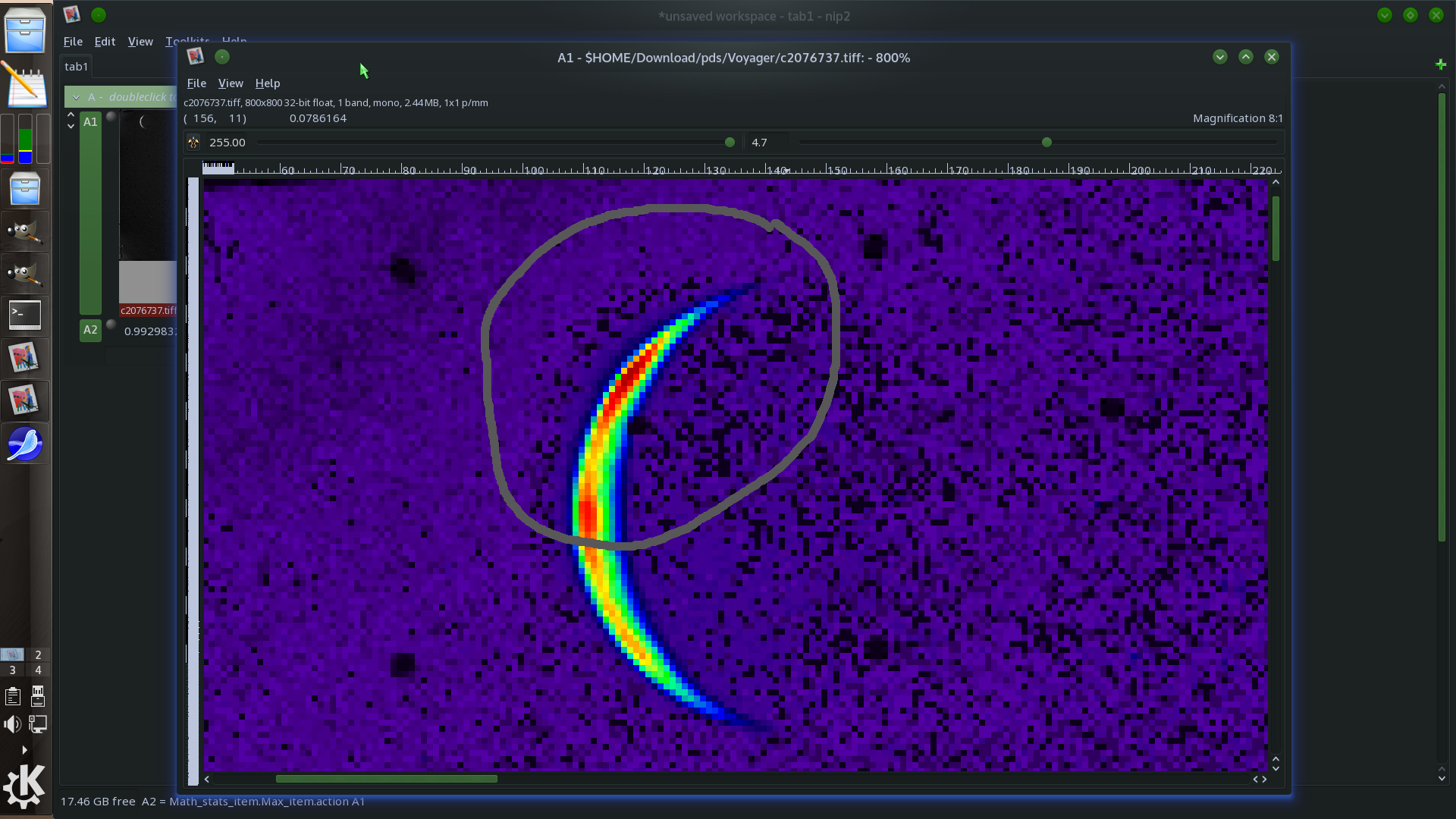
Task: Launch first GIMP dock icon
Action: pyautogui.click(x=25, y=231)
